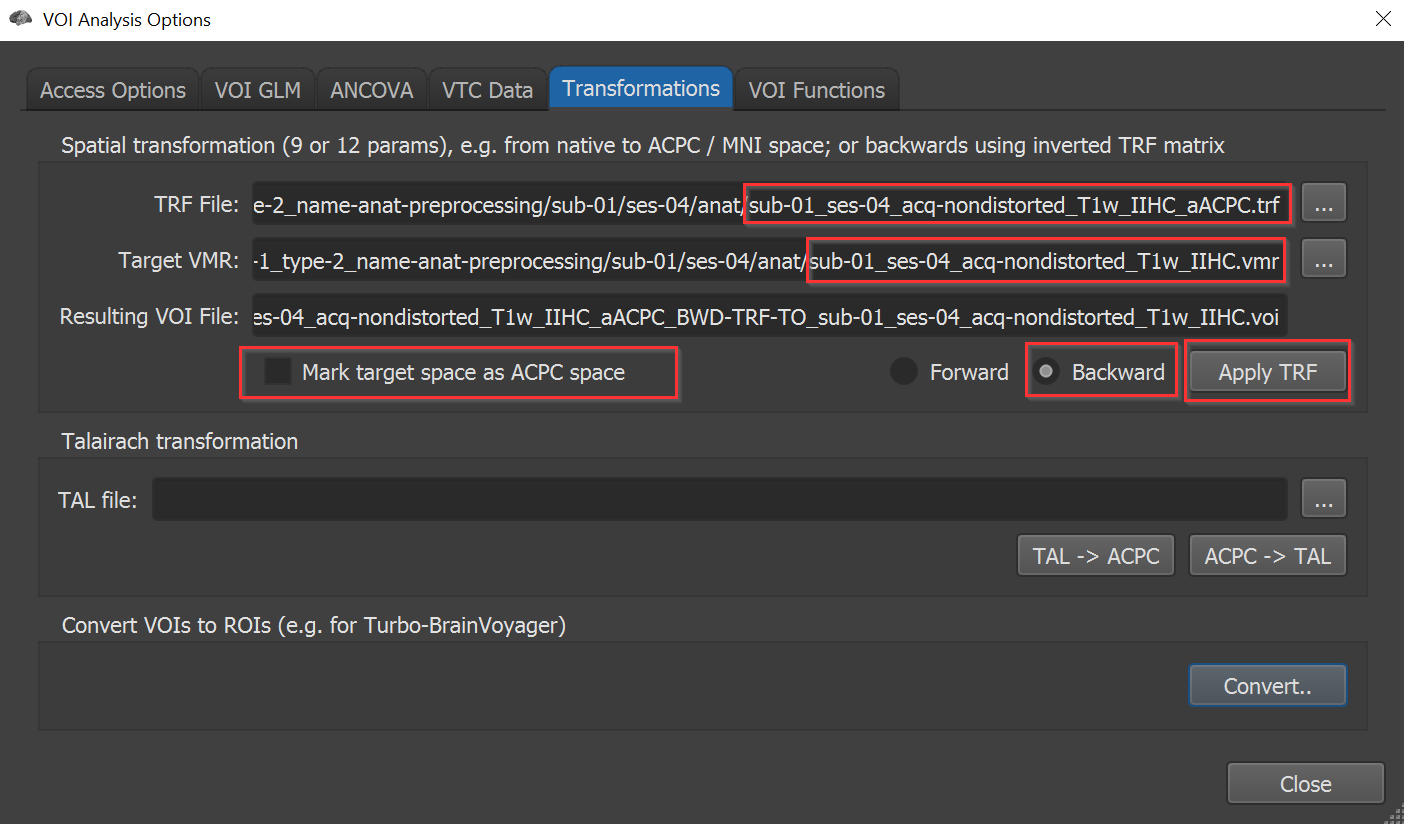Close the VOI Analysis Options window

point(1383,19)
